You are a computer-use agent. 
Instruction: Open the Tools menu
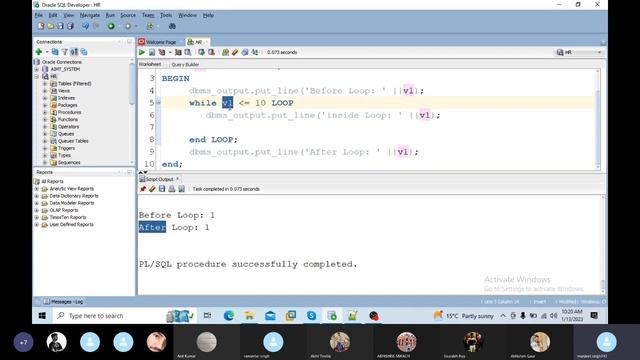click(166, 15)
